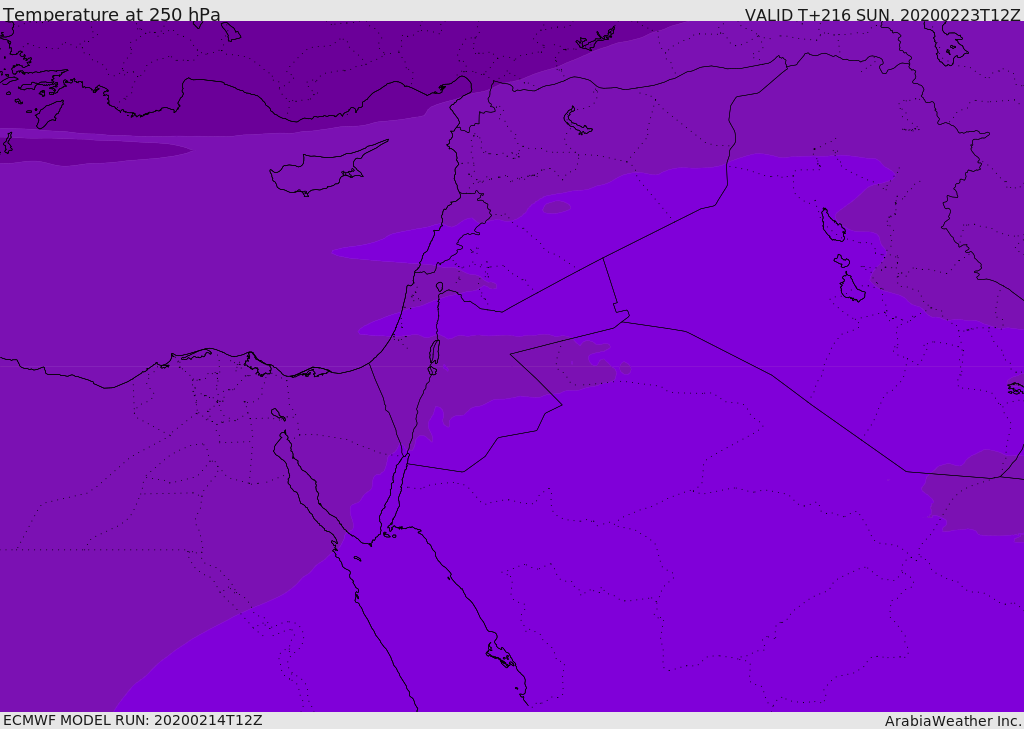
Task: Click the Dead Sea outline on the map
Action: click(x=434, y=356)
